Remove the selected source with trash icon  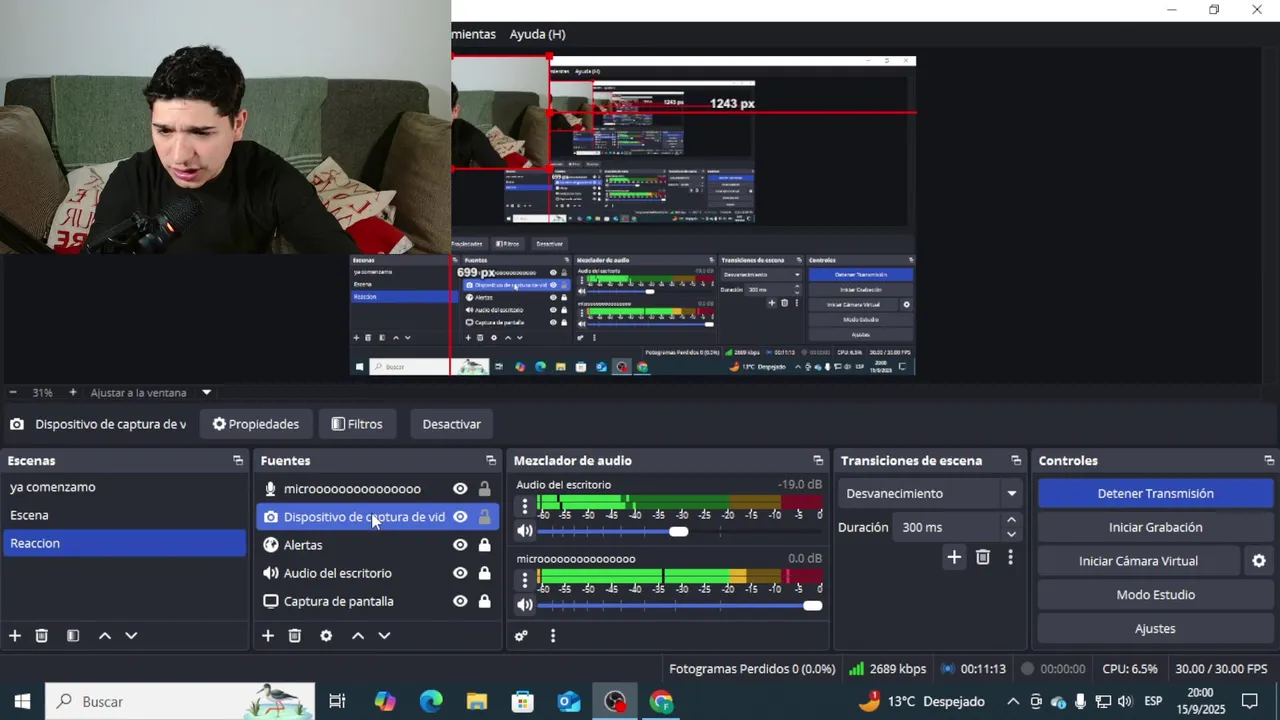point(295,636)
